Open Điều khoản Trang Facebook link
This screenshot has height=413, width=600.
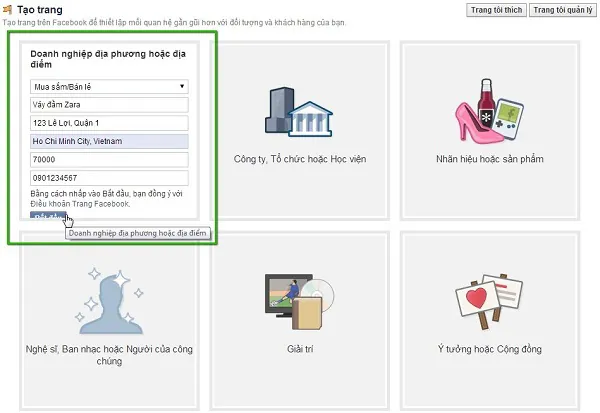click(80, 204)
